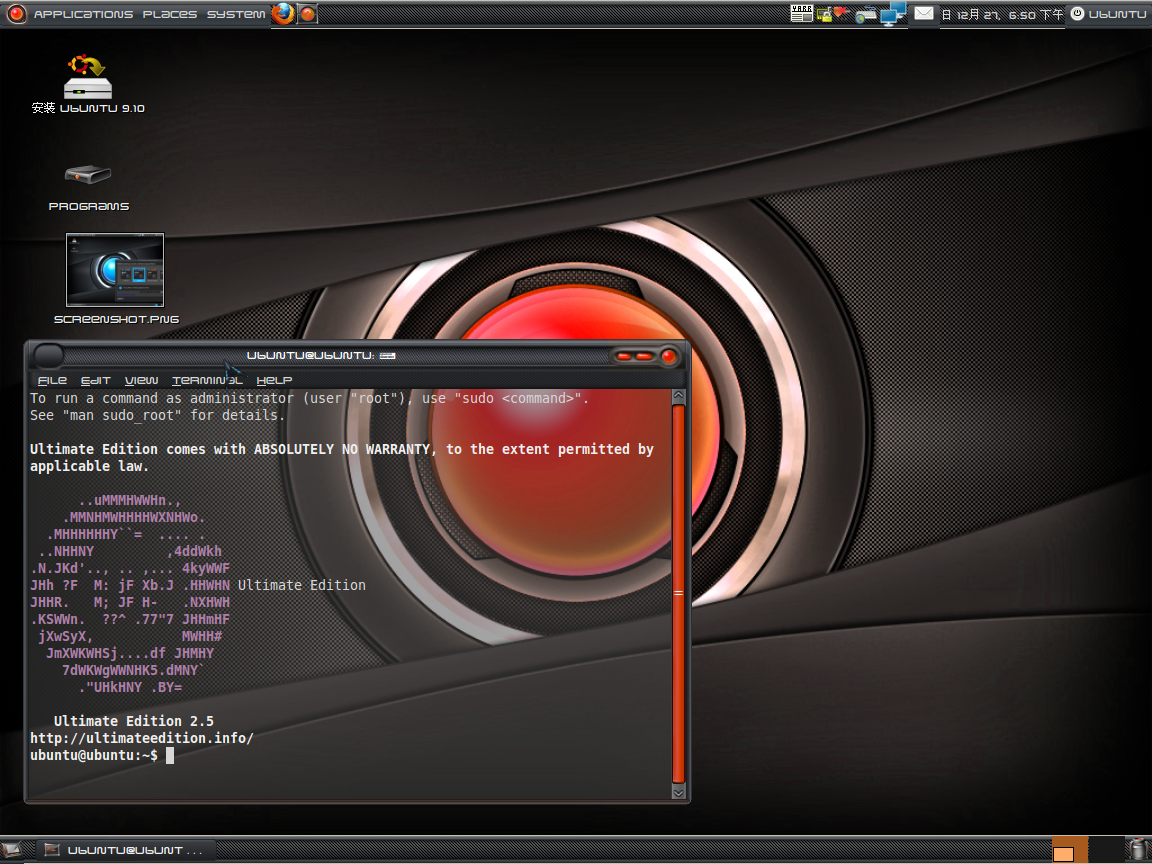Launch Firefox from the top panel

284,14
